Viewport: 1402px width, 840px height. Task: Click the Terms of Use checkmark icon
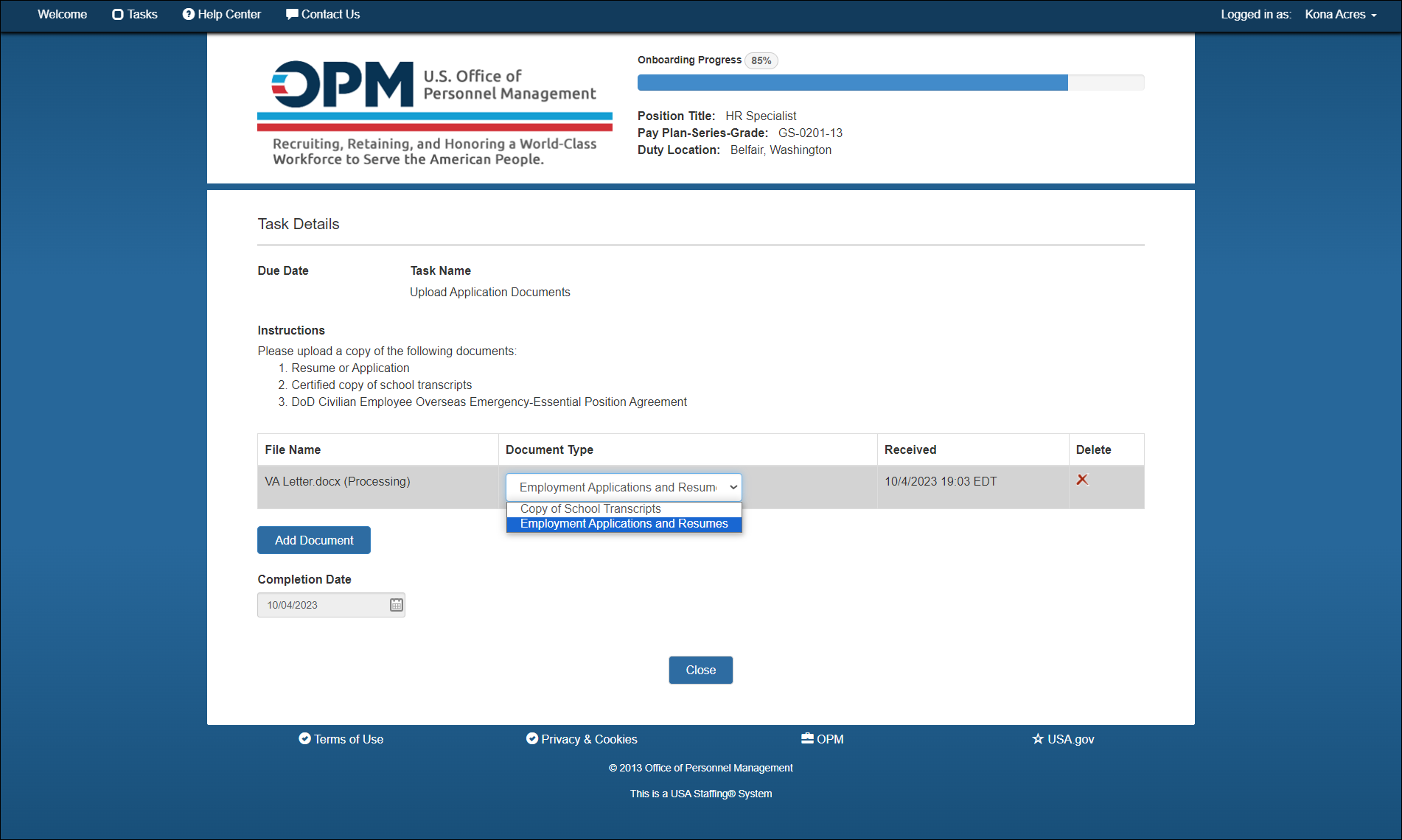(304, 738)
